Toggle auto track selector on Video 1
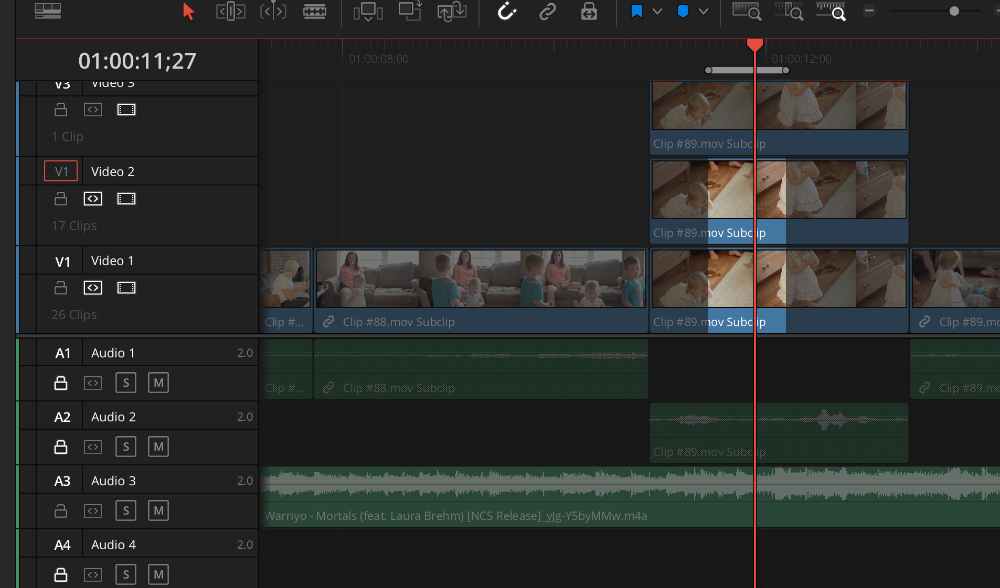 93,288
